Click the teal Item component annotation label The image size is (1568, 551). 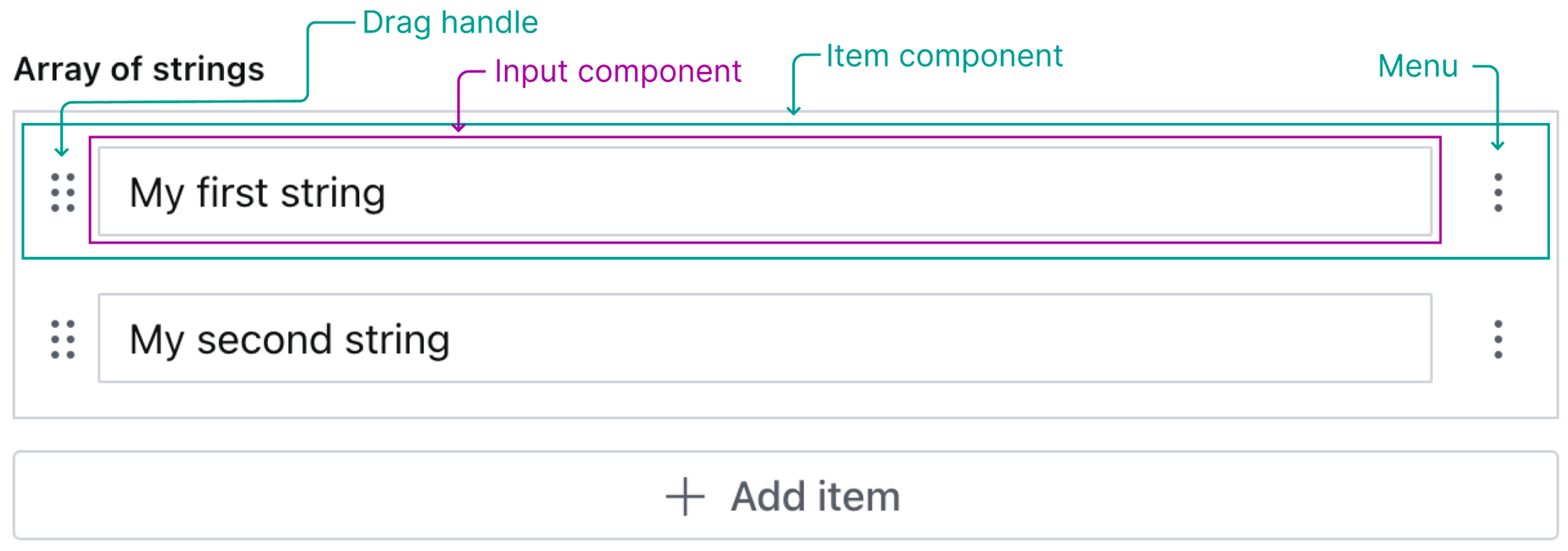[x=944, y=56]
